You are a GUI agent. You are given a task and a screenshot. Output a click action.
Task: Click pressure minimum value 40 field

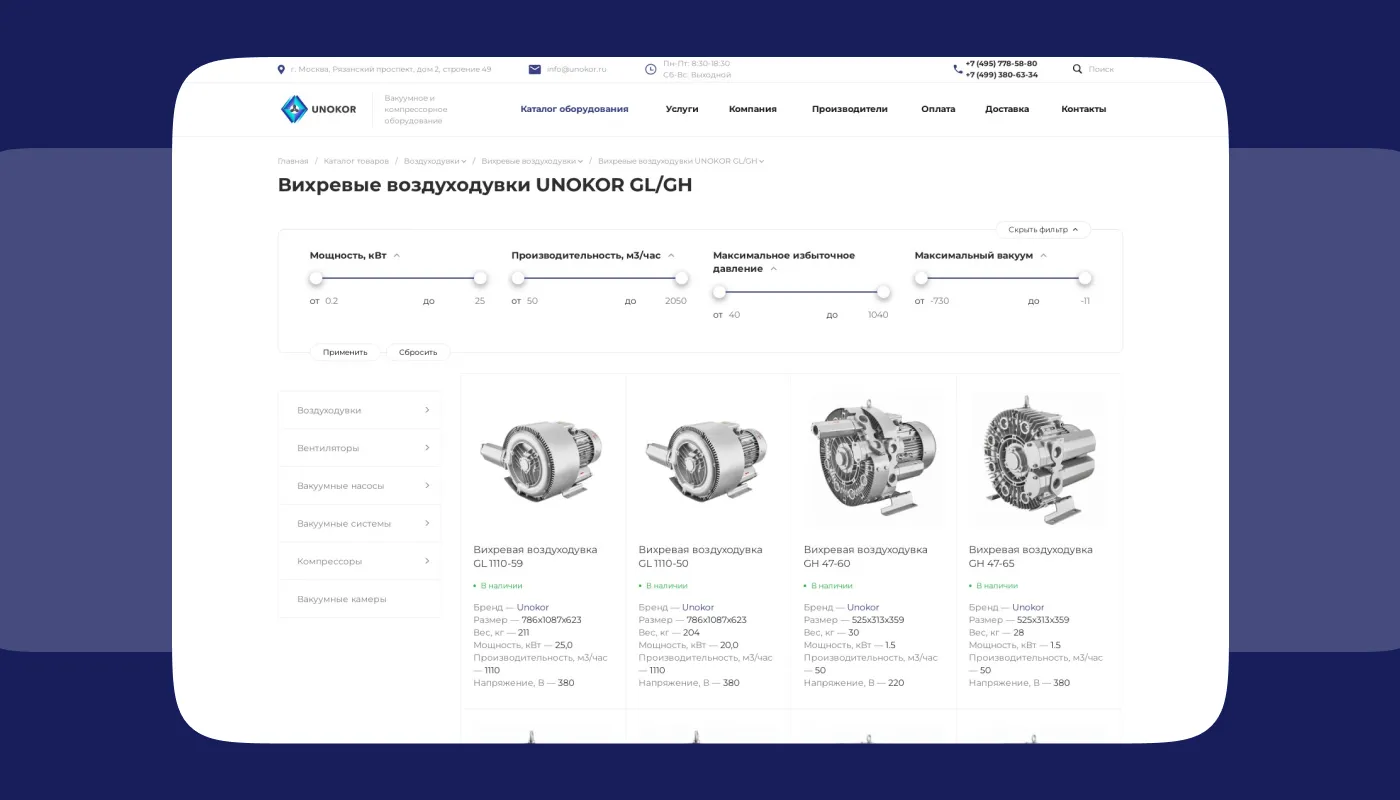pos(735,315)
